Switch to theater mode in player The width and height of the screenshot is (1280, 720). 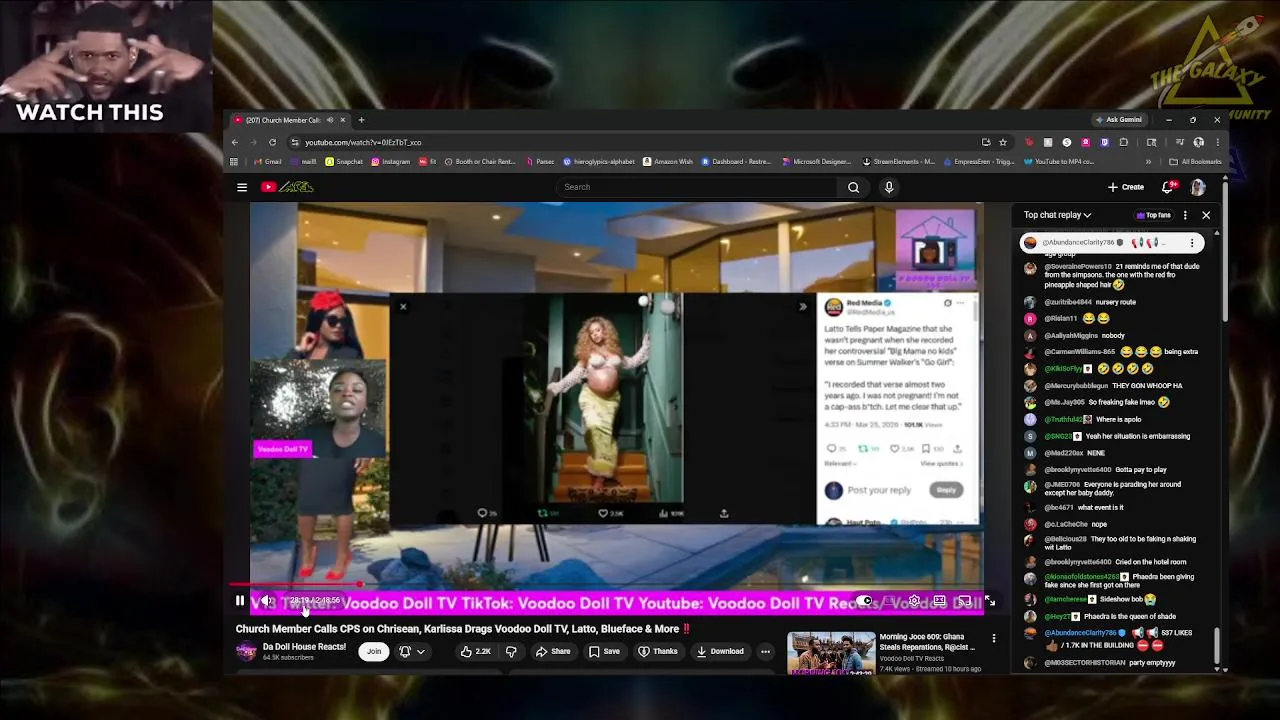click(x=939, y=601)
